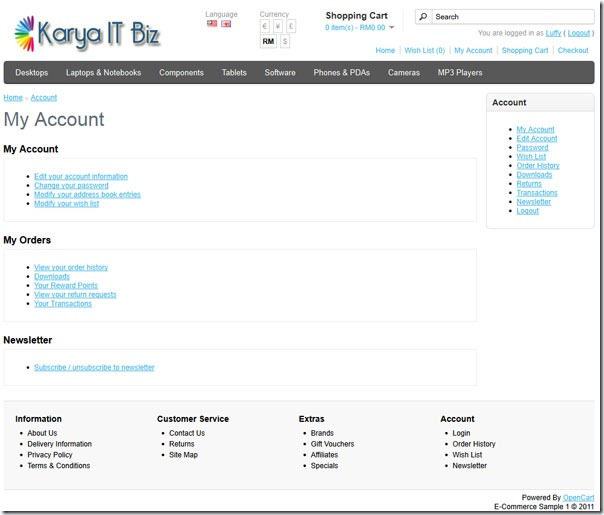Open Transactions in the Account sidebar

537,193
